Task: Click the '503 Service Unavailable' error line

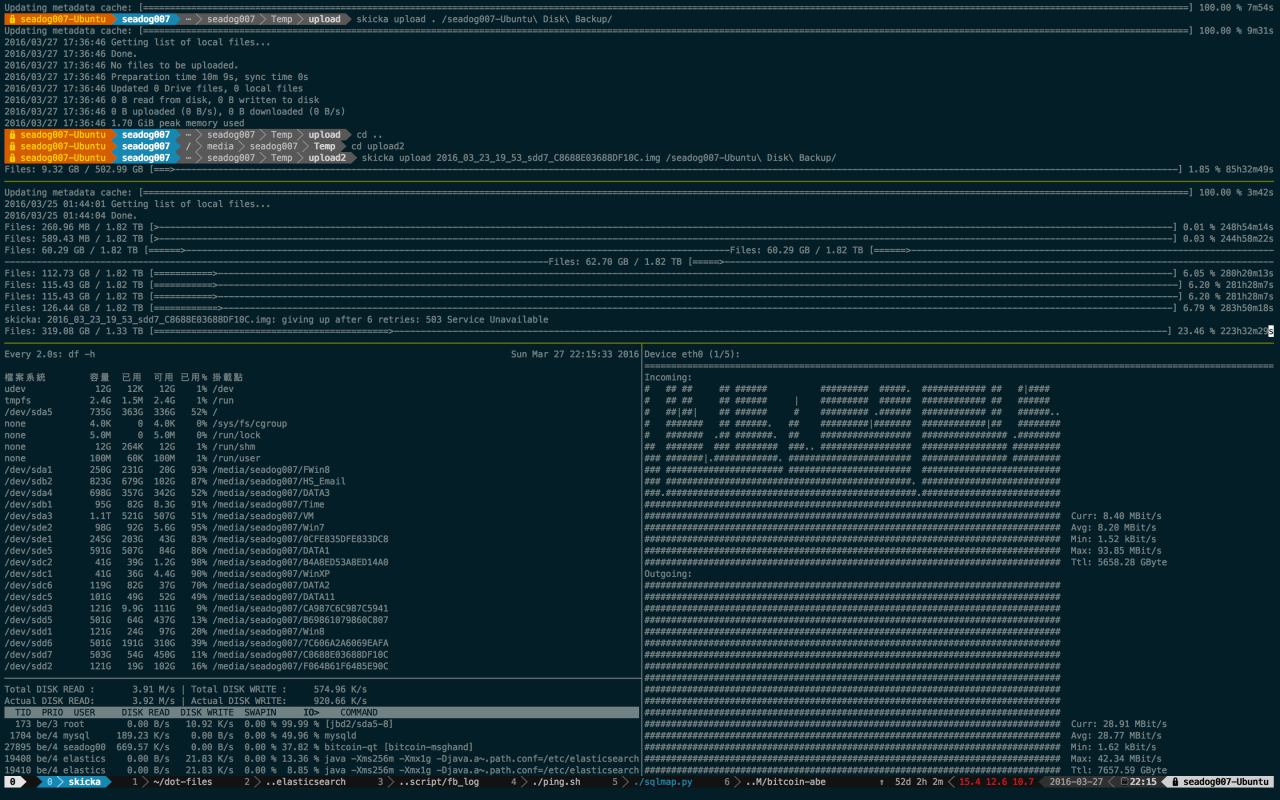Action: [x=276, y=320]
